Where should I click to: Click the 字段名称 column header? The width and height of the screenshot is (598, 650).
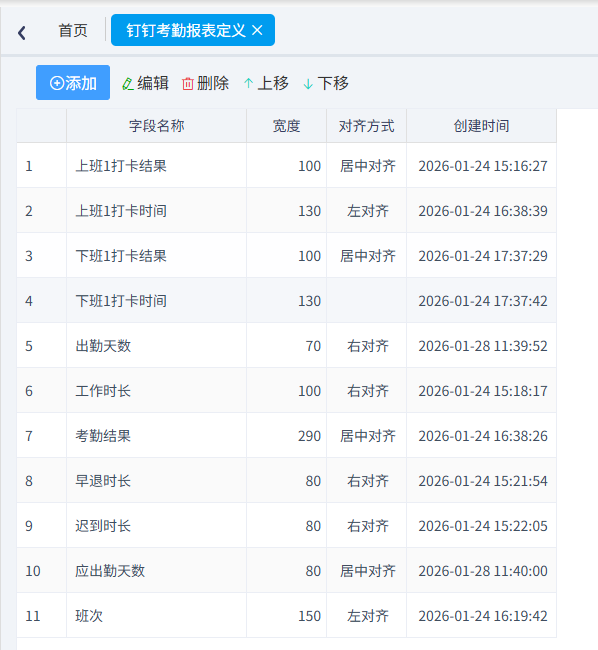[156, 126]
